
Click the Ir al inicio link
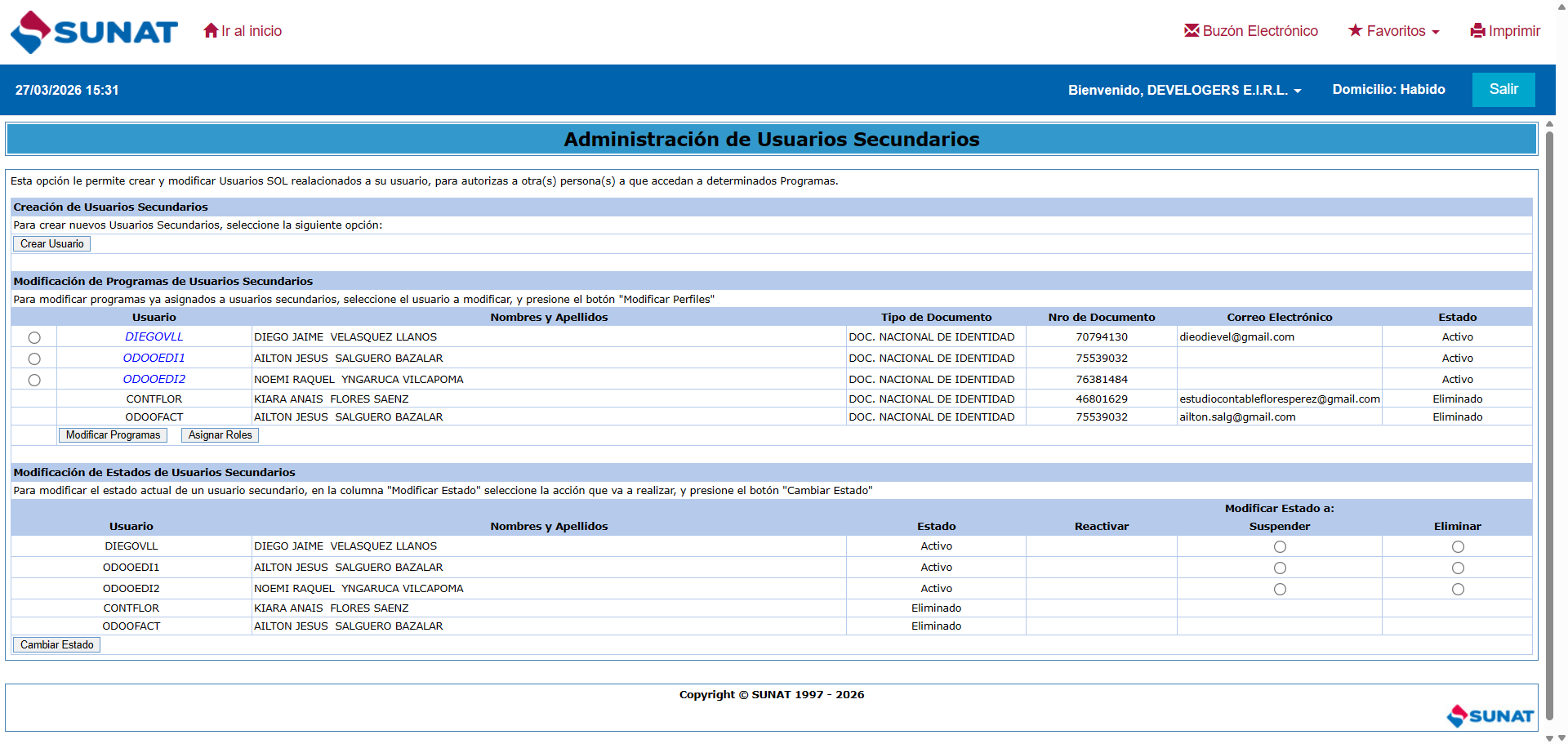tap(252, 31)
